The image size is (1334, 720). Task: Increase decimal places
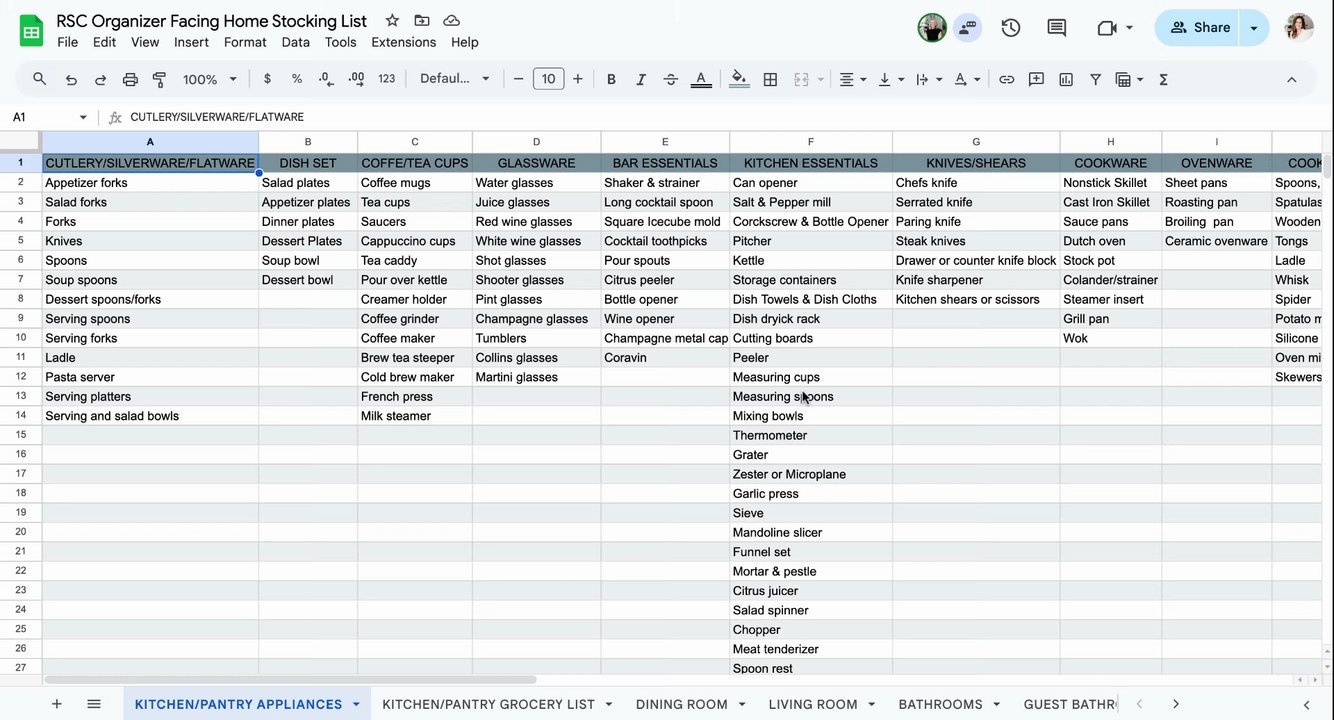tap(357, 79)
